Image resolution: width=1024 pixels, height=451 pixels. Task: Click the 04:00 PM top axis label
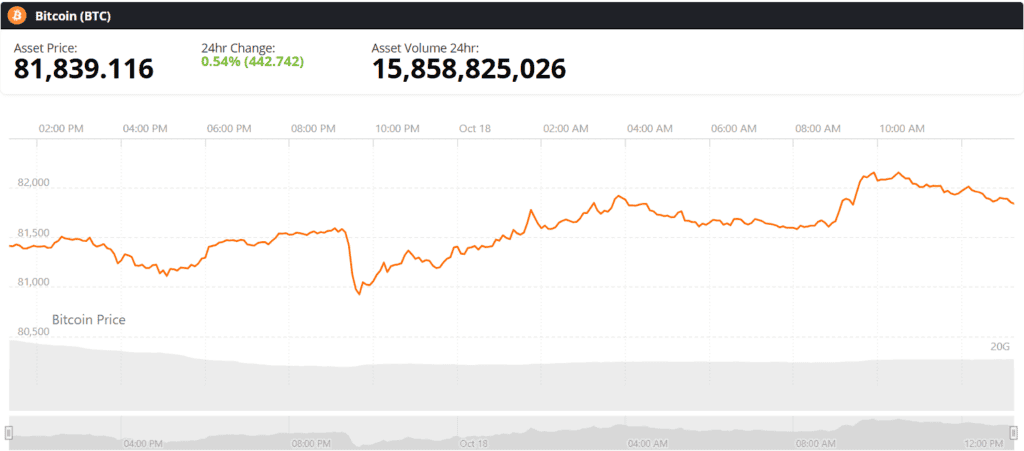point(145,129)
